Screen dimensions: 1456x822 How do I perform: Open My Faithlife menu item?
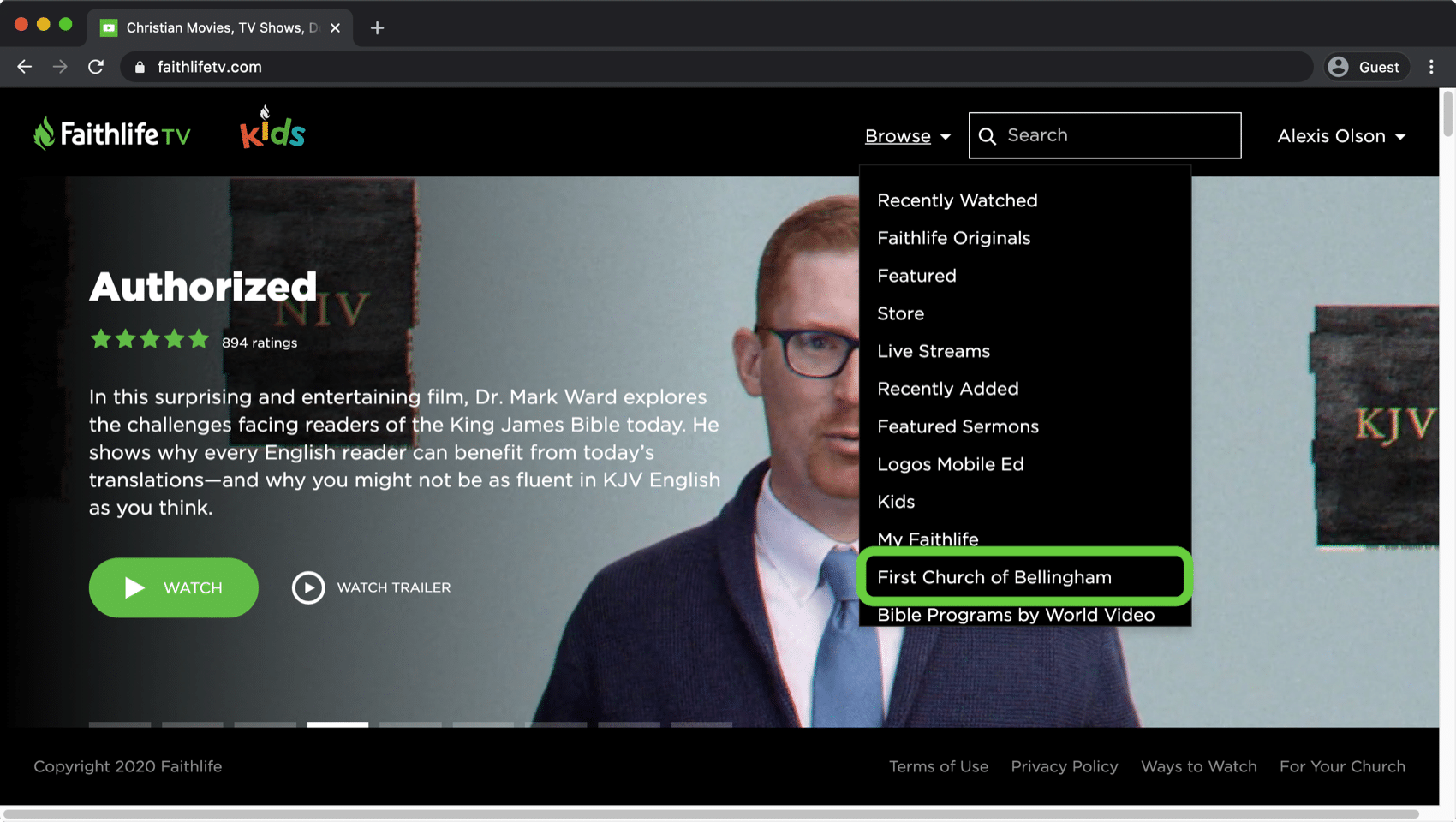928,539
